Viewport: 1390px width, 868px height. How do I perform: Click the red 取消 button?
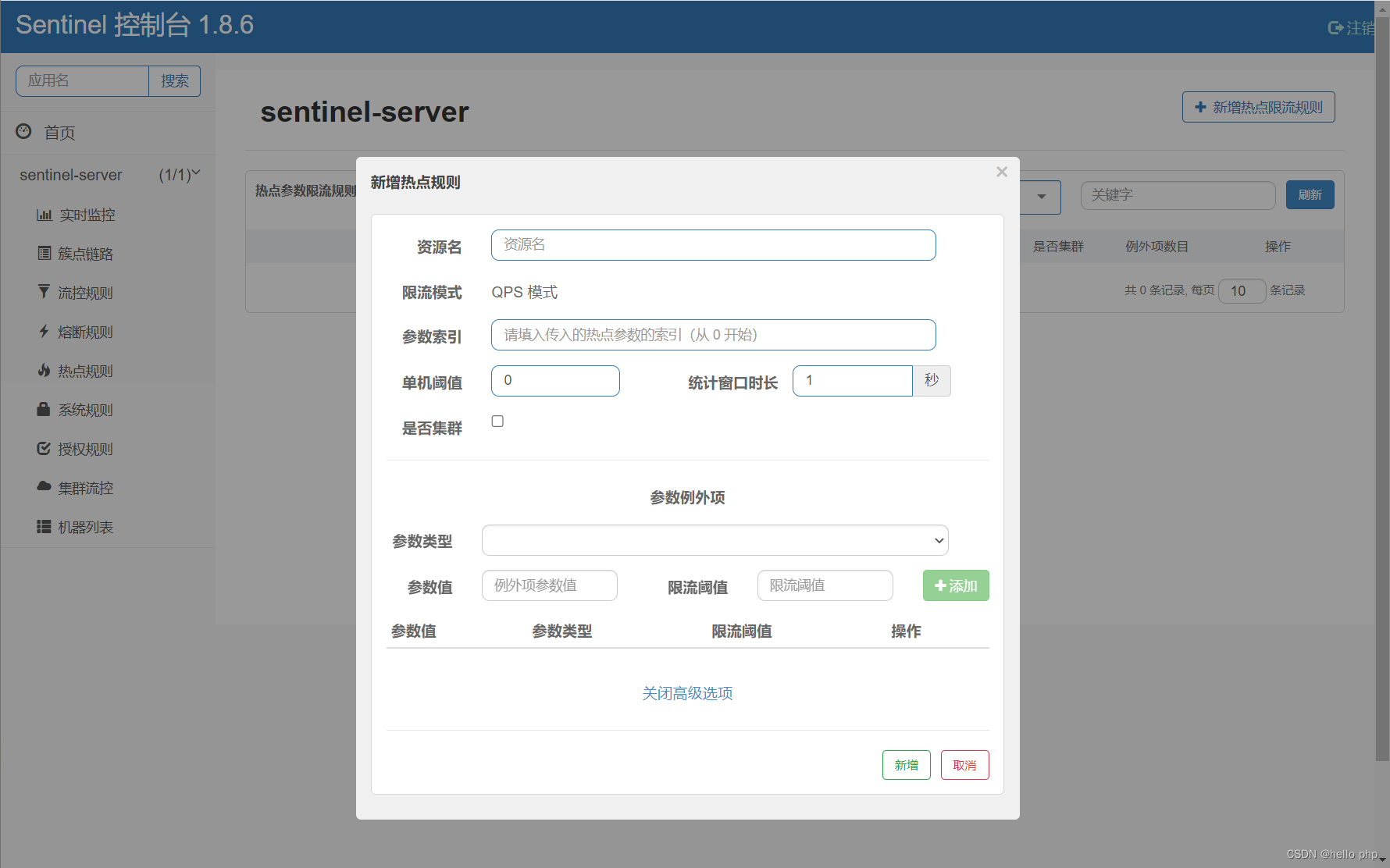(964, 765)
